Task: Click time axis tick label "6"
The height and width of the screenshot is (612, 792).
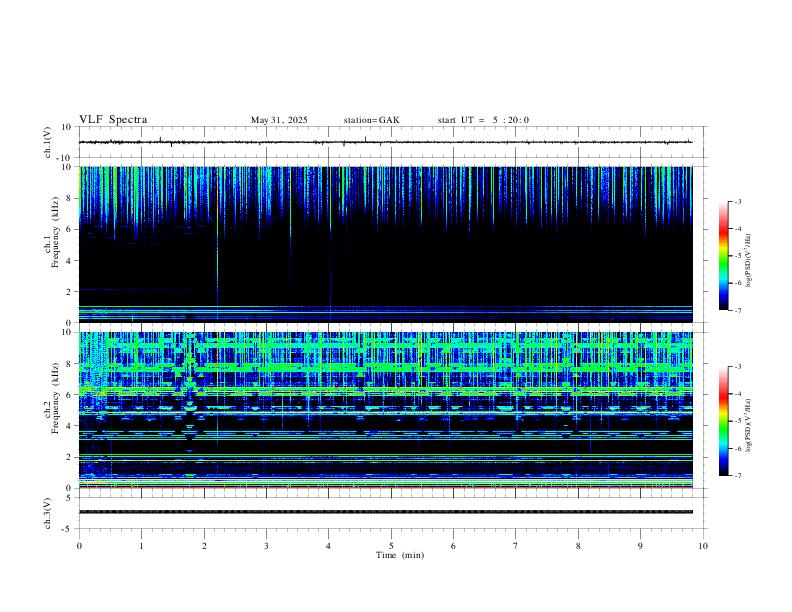Action: [454, 546]
